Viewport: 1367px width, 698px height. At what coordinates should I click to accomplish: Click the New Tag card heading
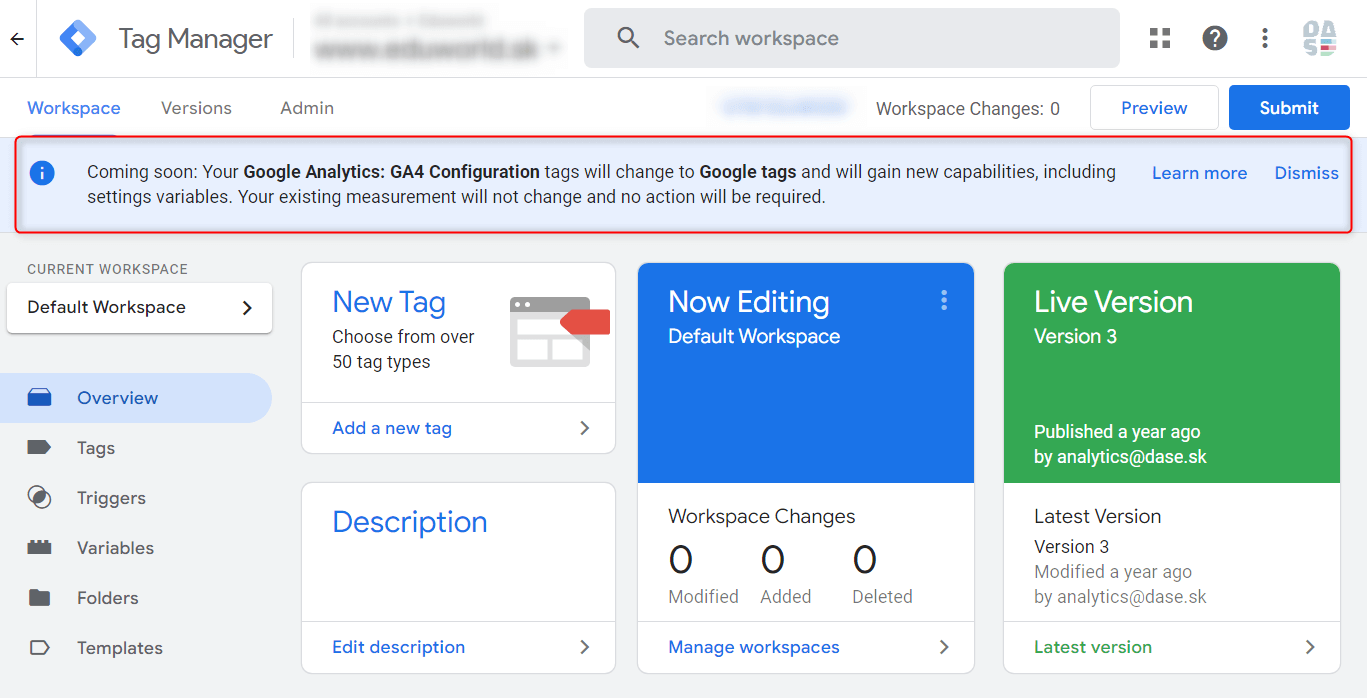tap(389, 302)
